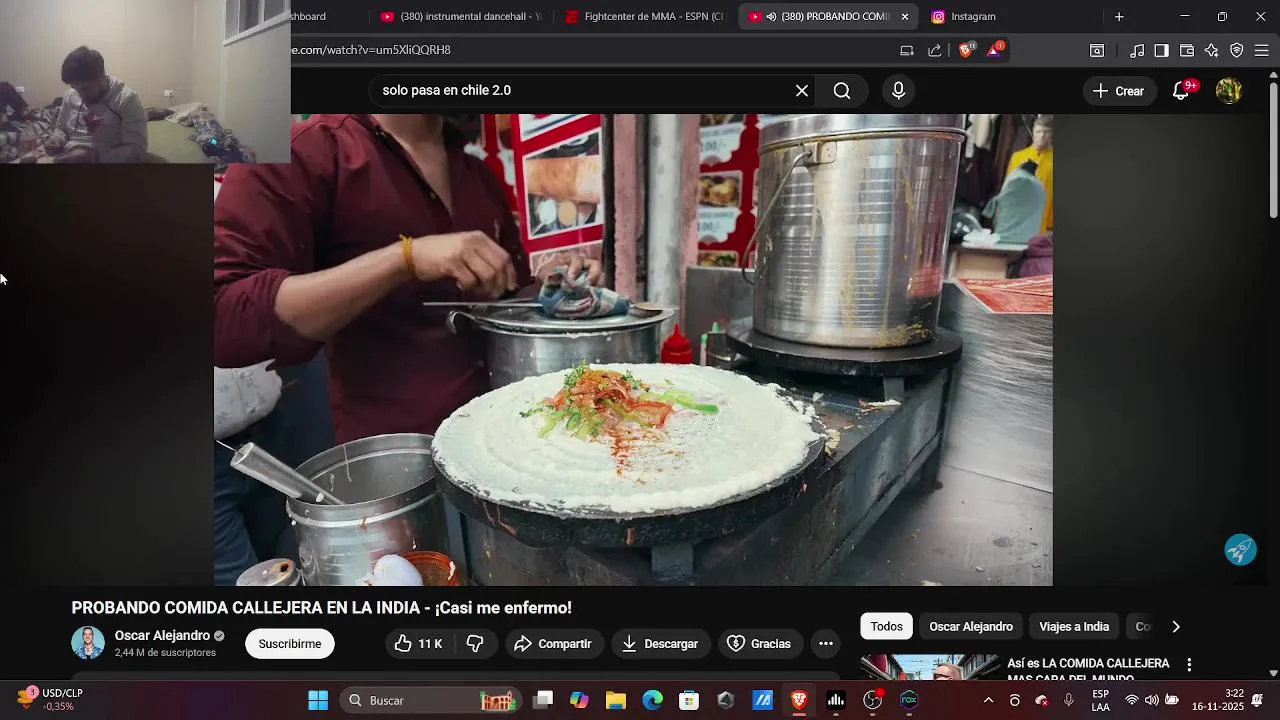Show more filter chips with right chevron
Image resolution: width=1280 pixels, height=720 pixels.
coord(1176,627)
